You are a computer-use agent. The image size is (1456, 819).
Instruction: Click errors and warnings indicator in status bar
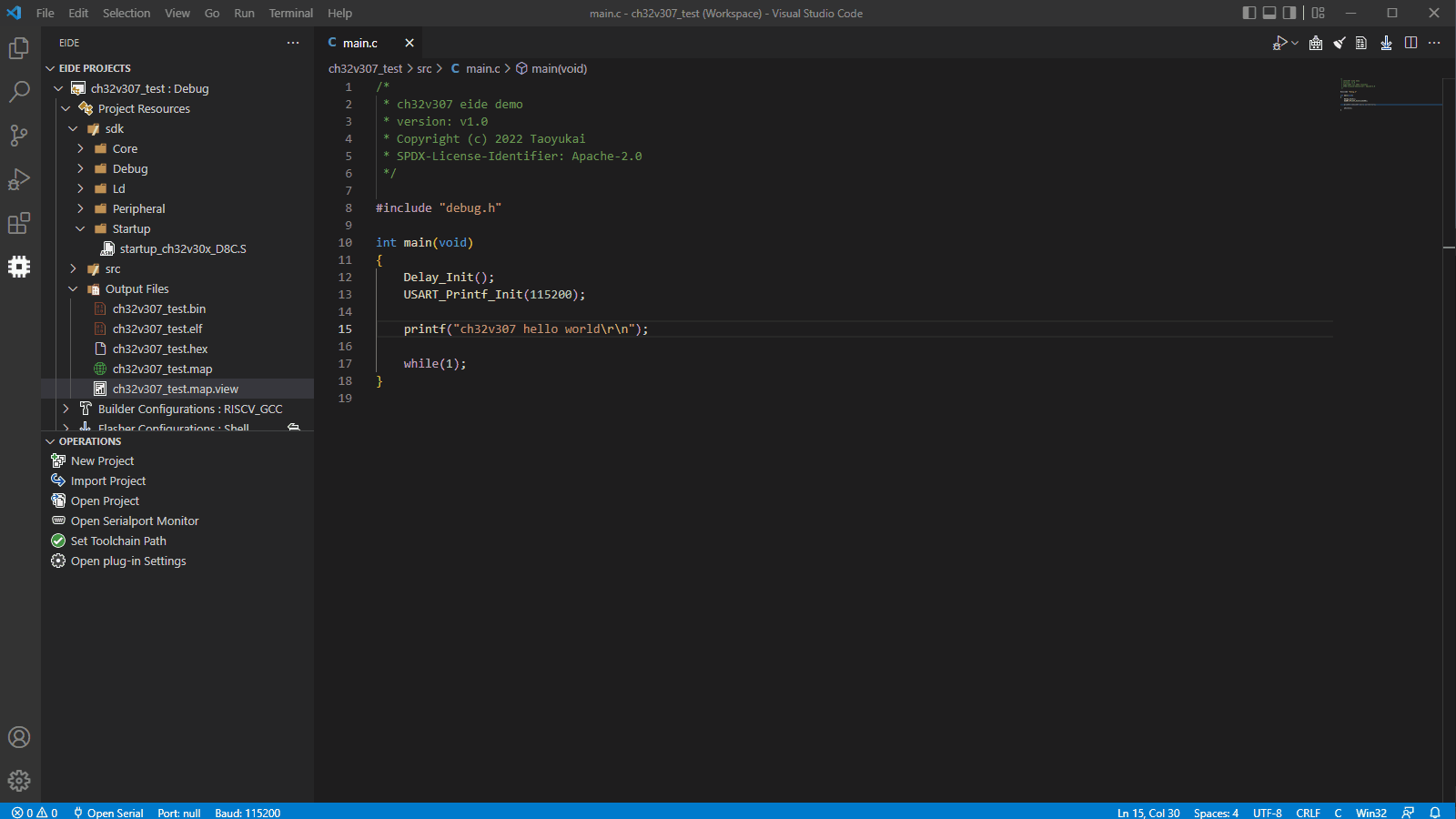point(35,813)
